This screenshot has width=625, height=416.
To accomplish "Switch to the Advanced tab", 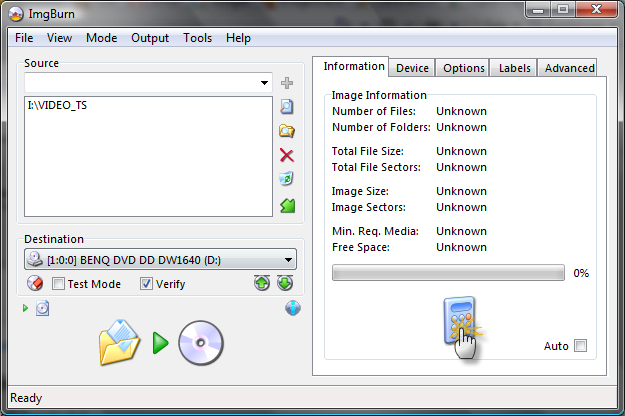I will [570, 68].
